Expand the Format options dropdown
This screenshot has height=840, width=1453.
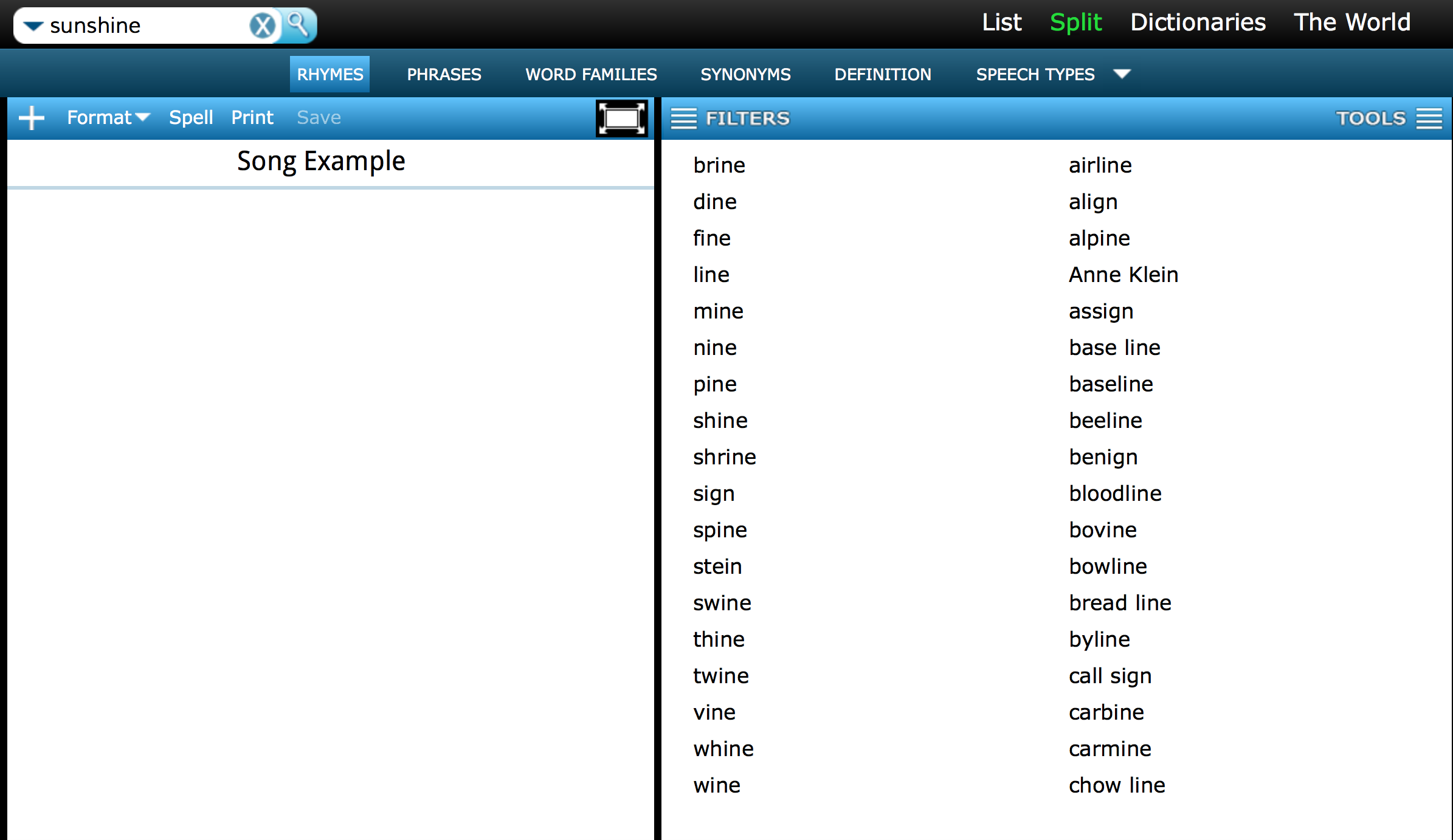(x=108, y=117)
